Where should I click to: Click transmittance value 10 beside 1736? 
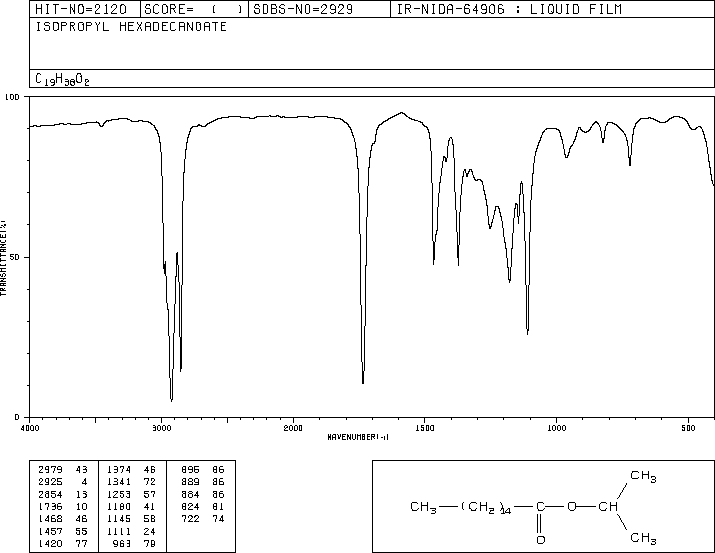pyautogui.click(x=81, y=506)
